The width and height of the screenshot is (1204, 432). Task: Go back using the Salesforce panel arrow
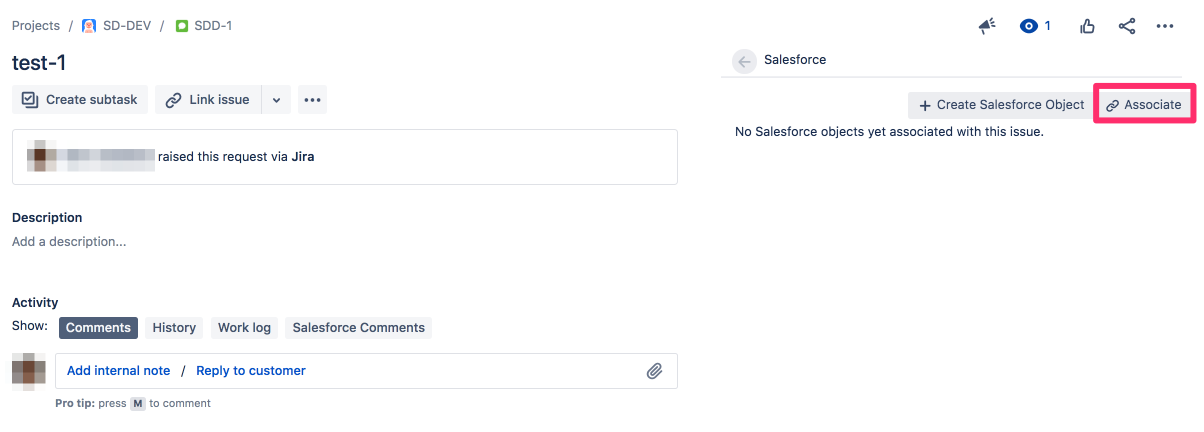click(x=744, y=61)
